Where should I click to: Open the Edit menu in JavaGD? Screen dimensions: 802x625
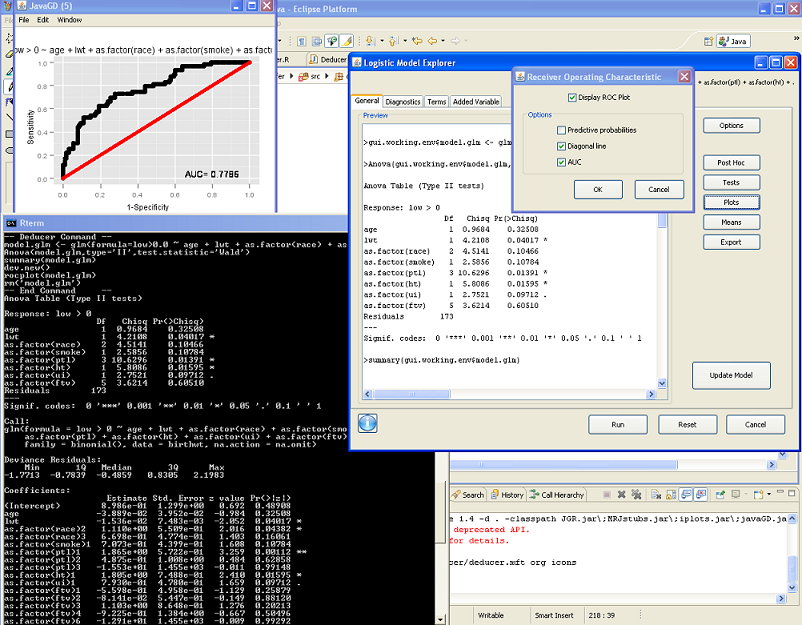[43, 20]
